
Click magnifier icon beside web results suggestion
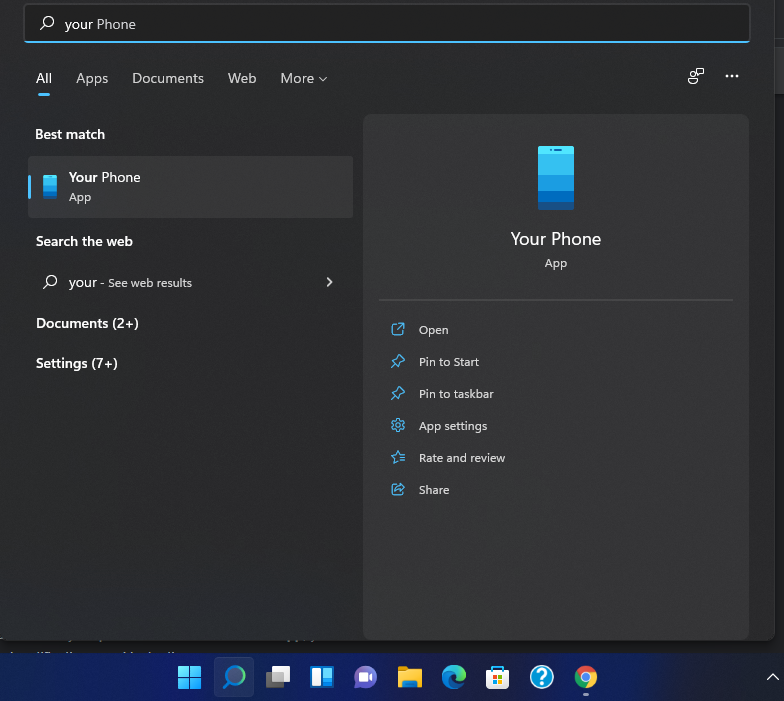[50, 282]
